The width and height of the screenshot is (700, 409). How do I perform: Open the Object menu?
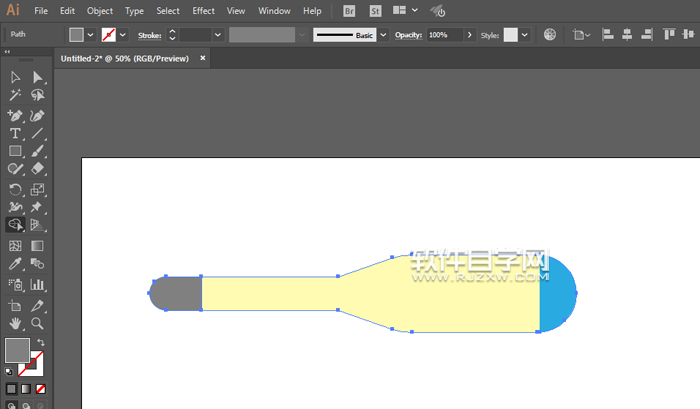(x=100, y=11)
